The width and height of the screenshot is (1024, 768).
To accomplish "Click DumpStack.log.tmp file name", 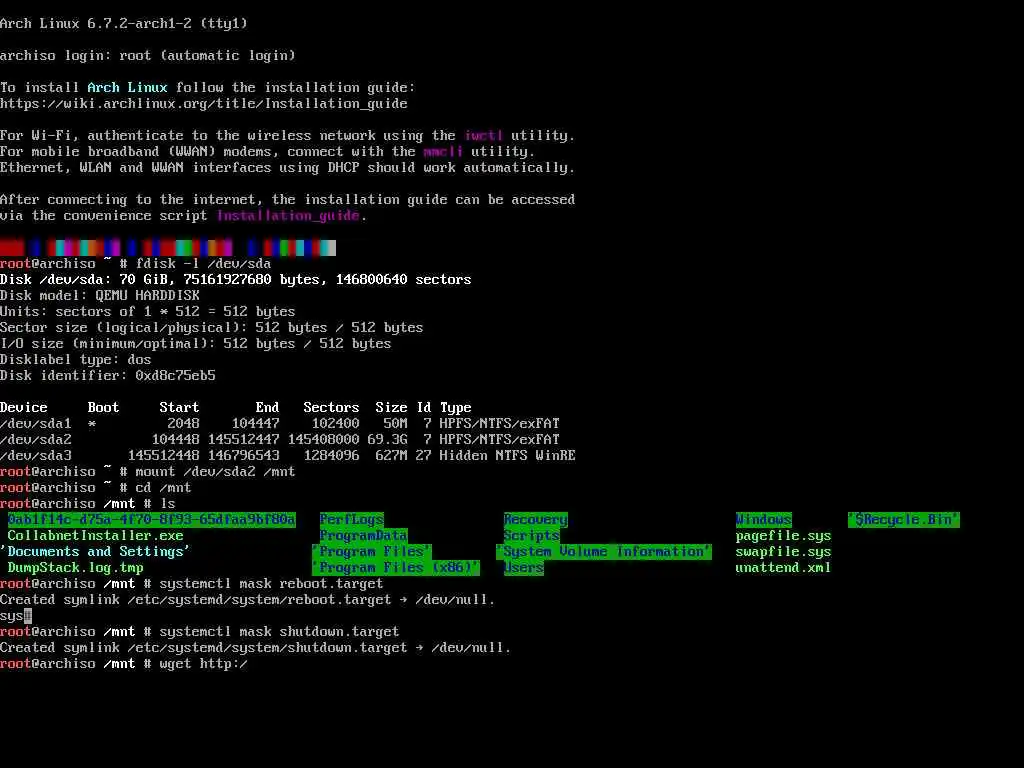I will pyautogui.click(x=76, y=568).
